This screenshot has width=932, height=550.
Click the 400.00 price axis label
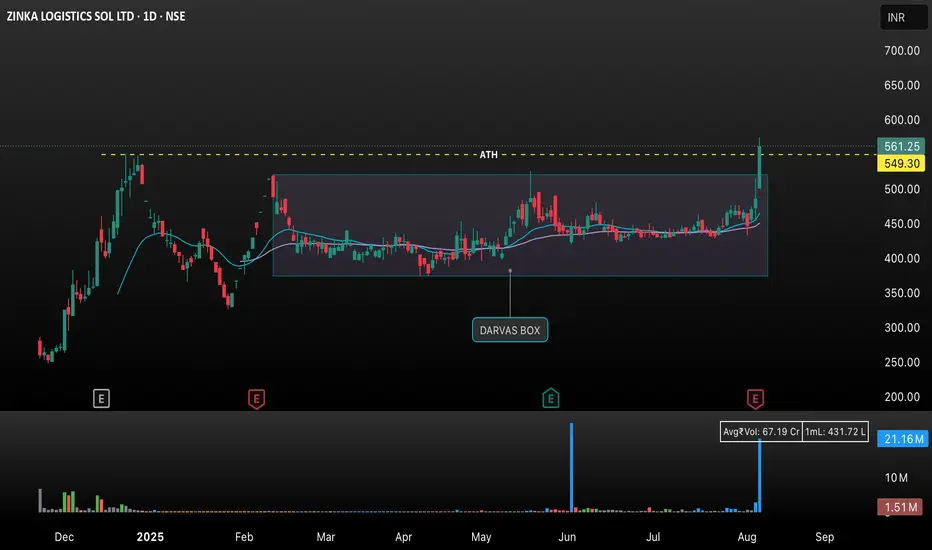point(902,258)
